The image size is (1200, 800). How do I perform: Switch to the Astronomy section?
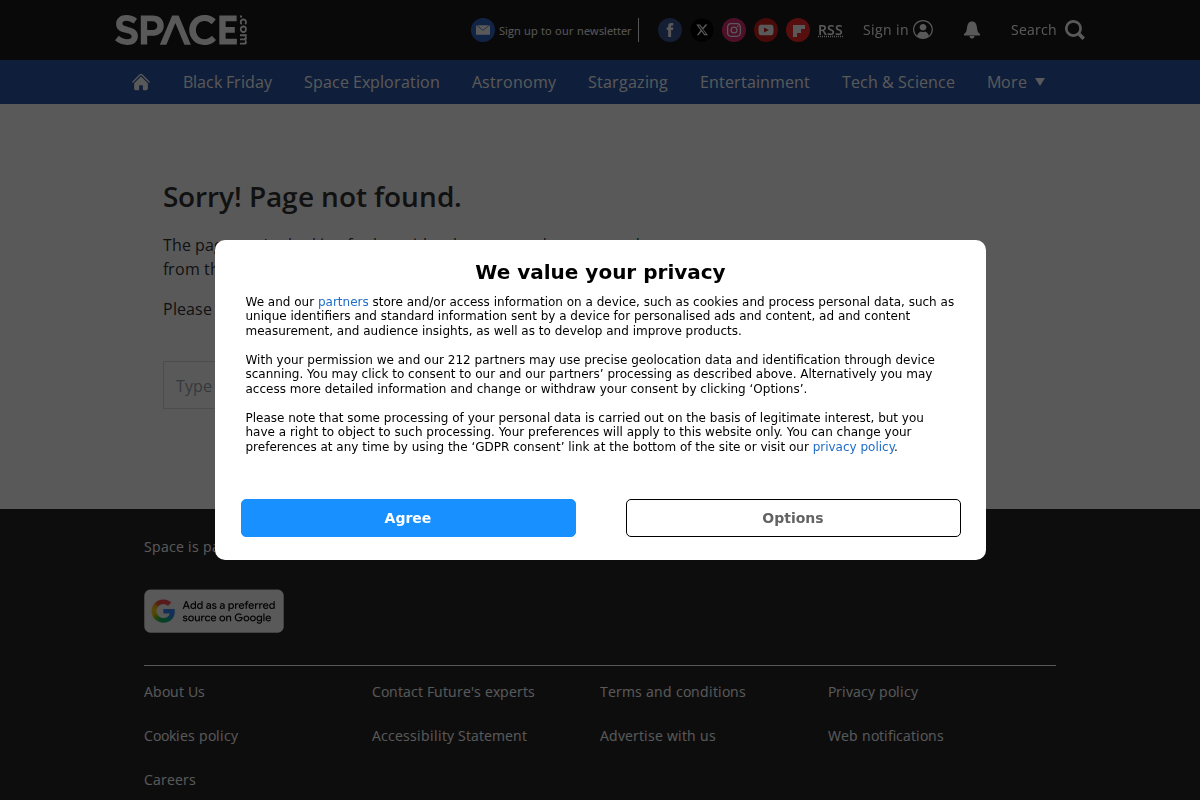[x=514, y=81]
